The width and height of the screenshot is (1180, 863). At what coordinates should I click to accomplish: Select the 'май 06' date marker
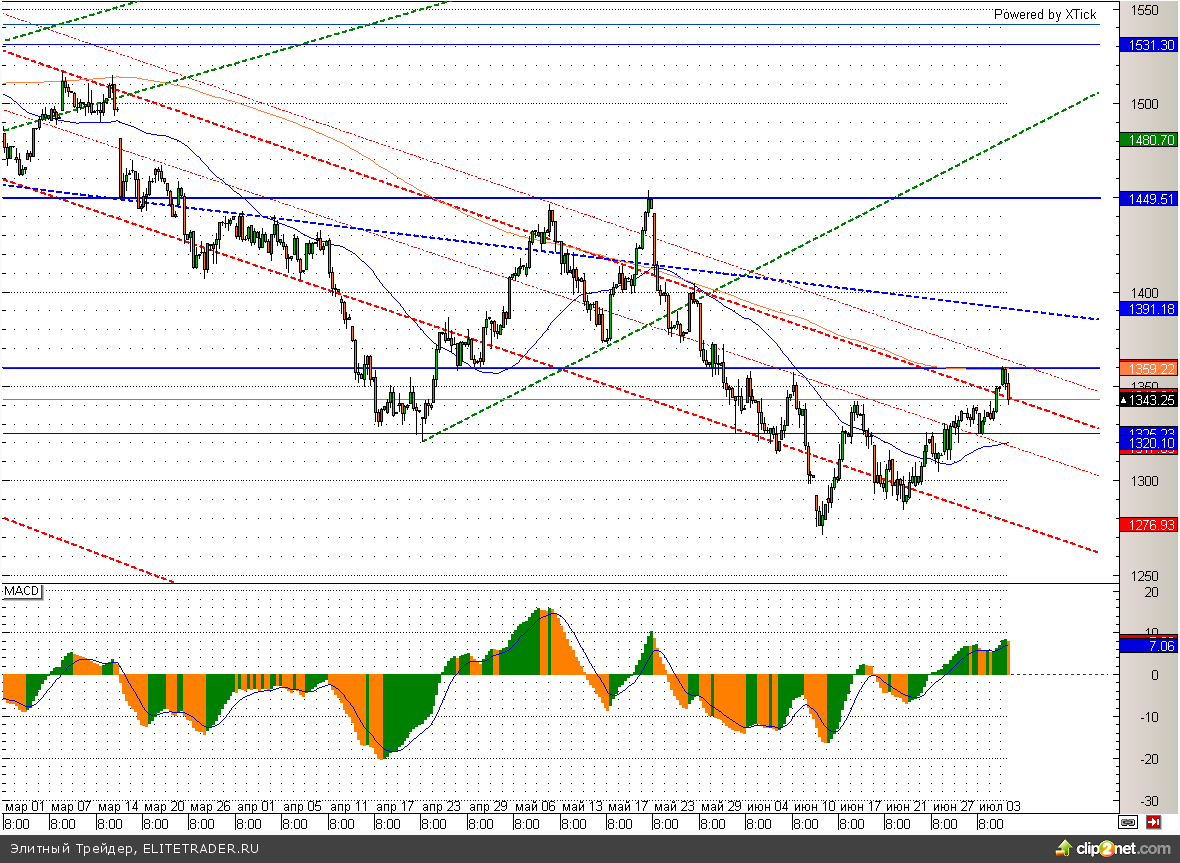[x=535, y=806]
